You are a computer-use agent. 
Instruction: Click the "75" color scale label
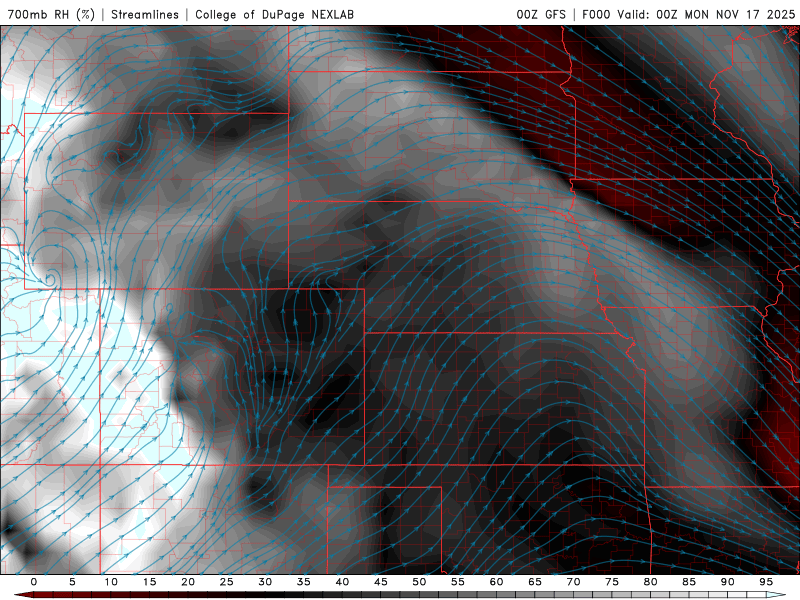click(612, 582)
